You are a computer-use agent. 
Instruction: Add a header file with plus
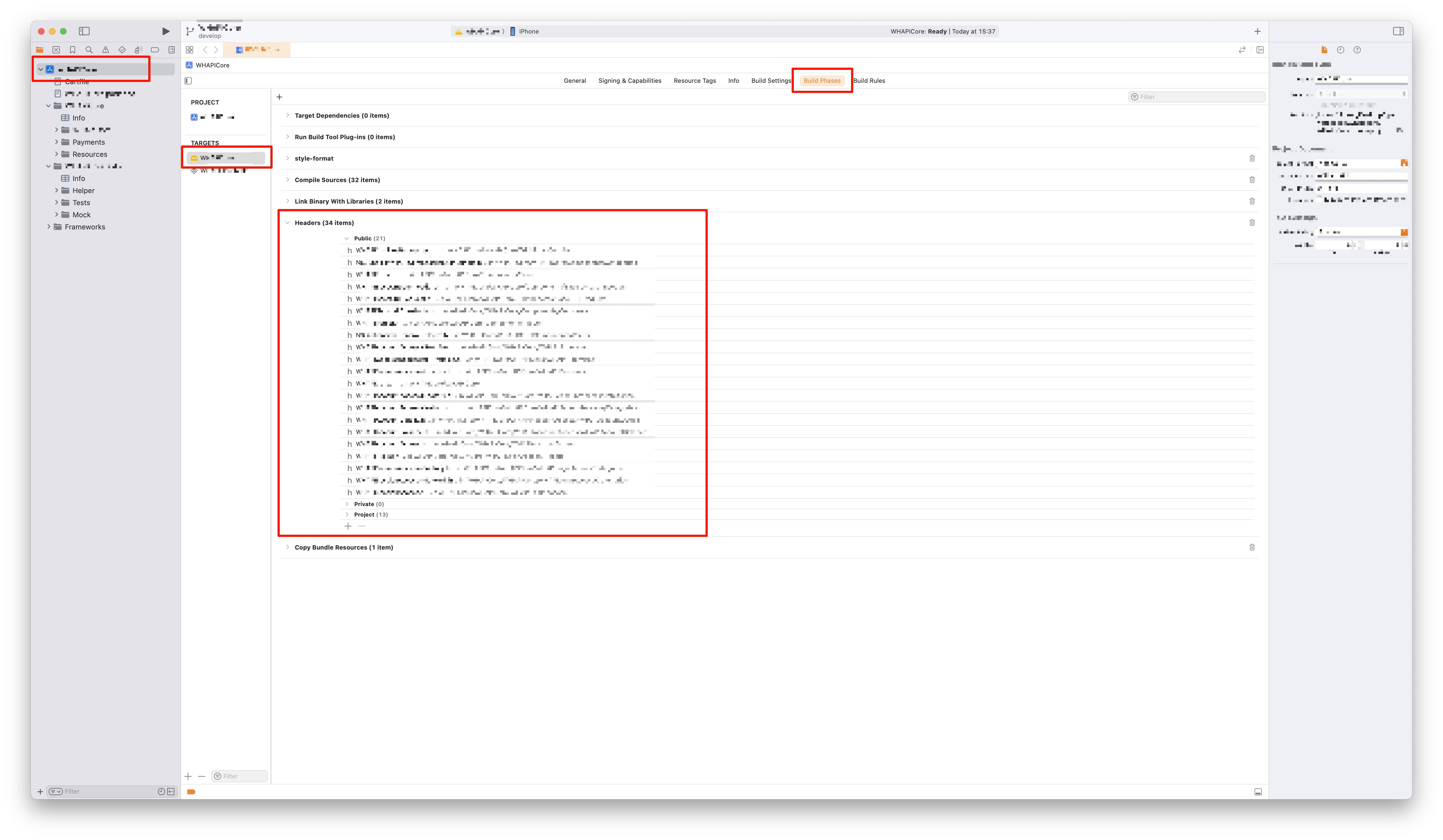tap(348, 526)
